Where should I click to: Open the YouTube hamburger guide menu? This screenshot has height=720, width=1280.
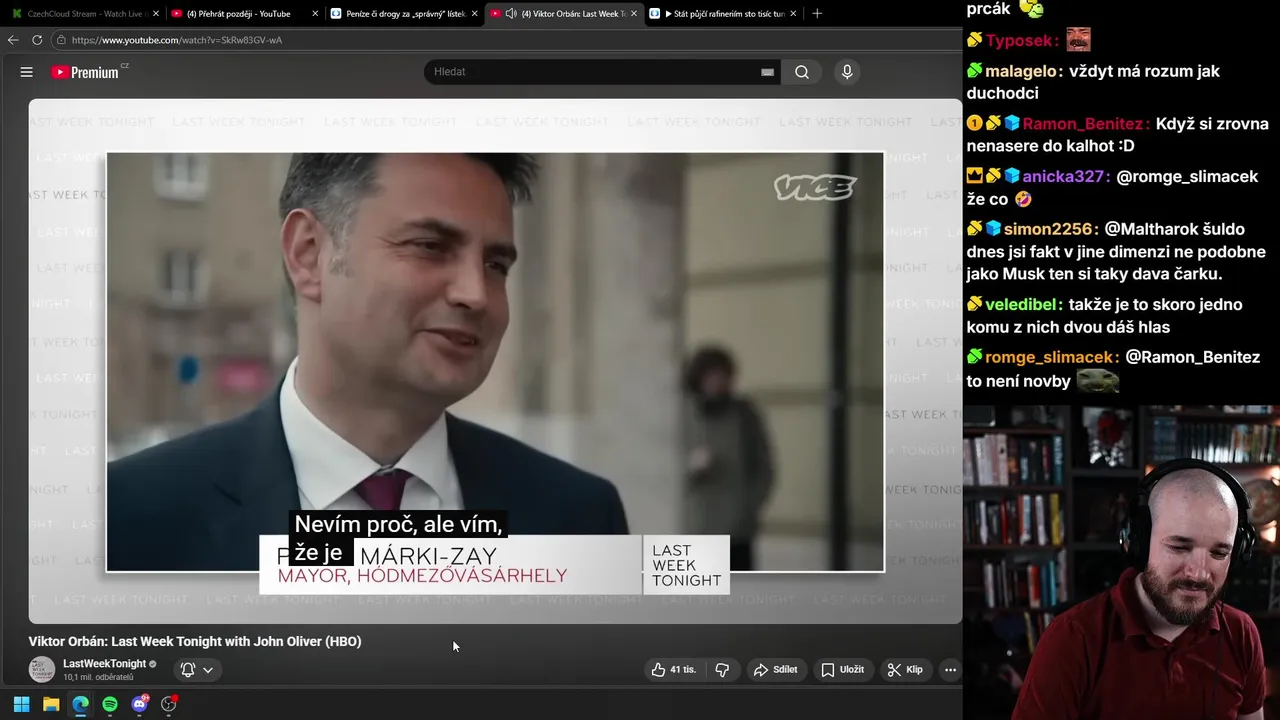(27, 72)
